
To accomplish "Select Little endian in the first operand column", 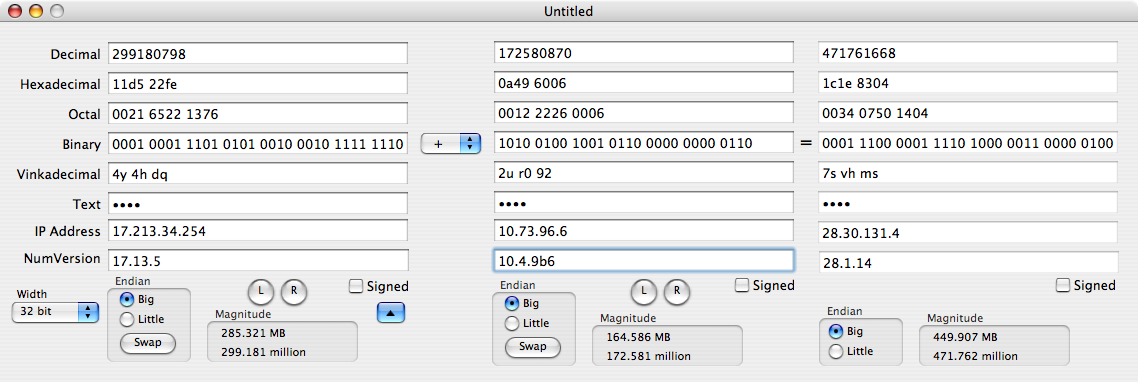I will (x=126, y=319).
